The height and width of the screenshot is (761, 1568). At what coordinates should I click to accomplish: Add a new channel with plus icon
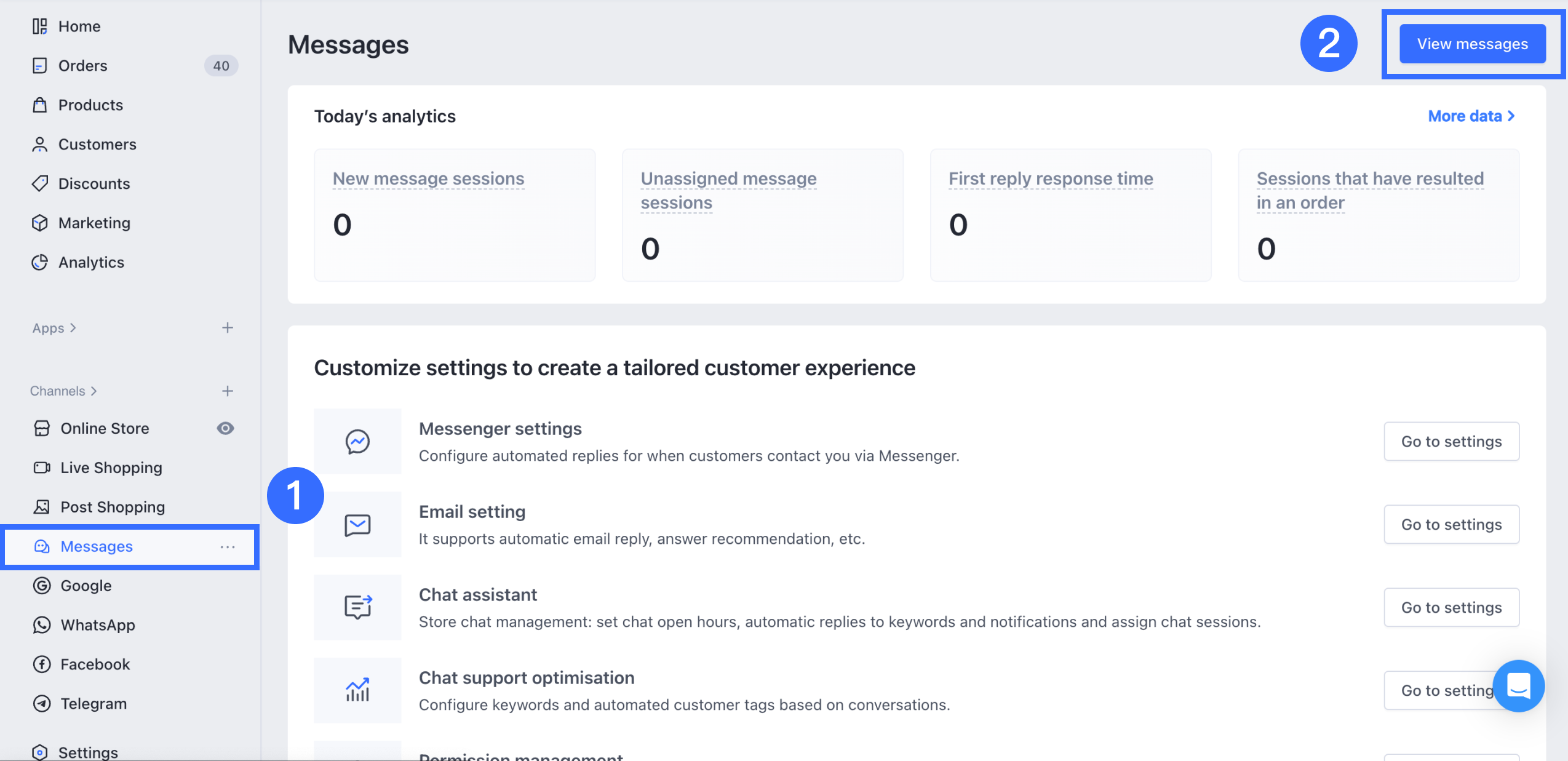(x=228, y=391)
